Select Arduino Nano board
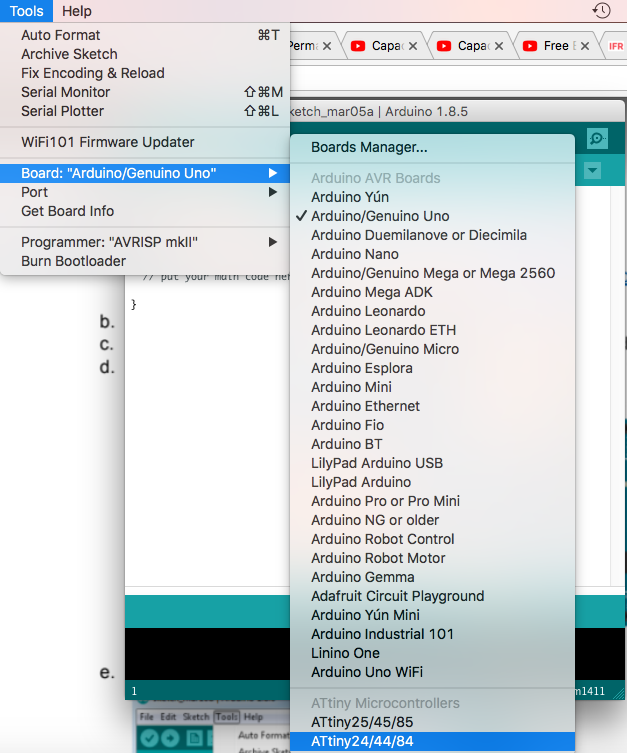Image resolution: width=627 pixels, height=753 pixels. tap(432, 254)
